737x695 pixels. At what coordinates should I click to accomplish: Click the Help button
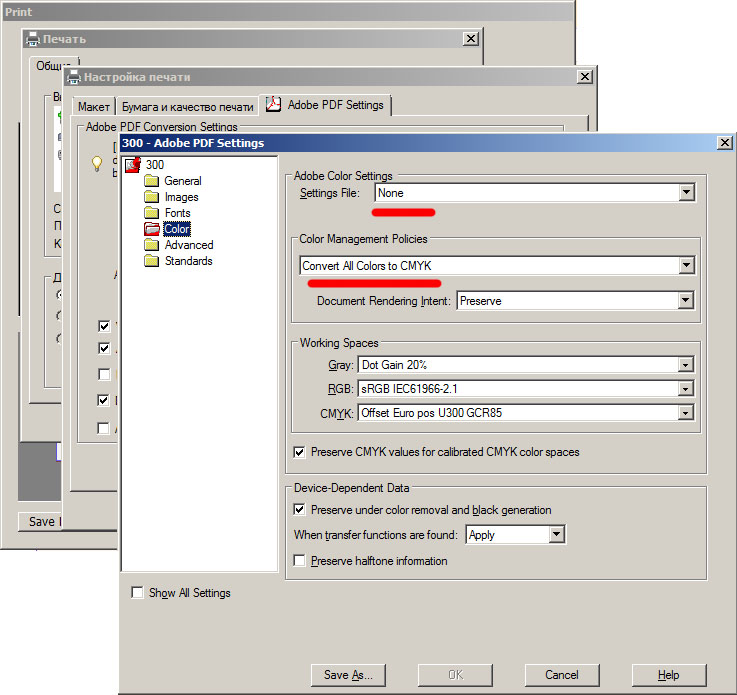(669, 675)
